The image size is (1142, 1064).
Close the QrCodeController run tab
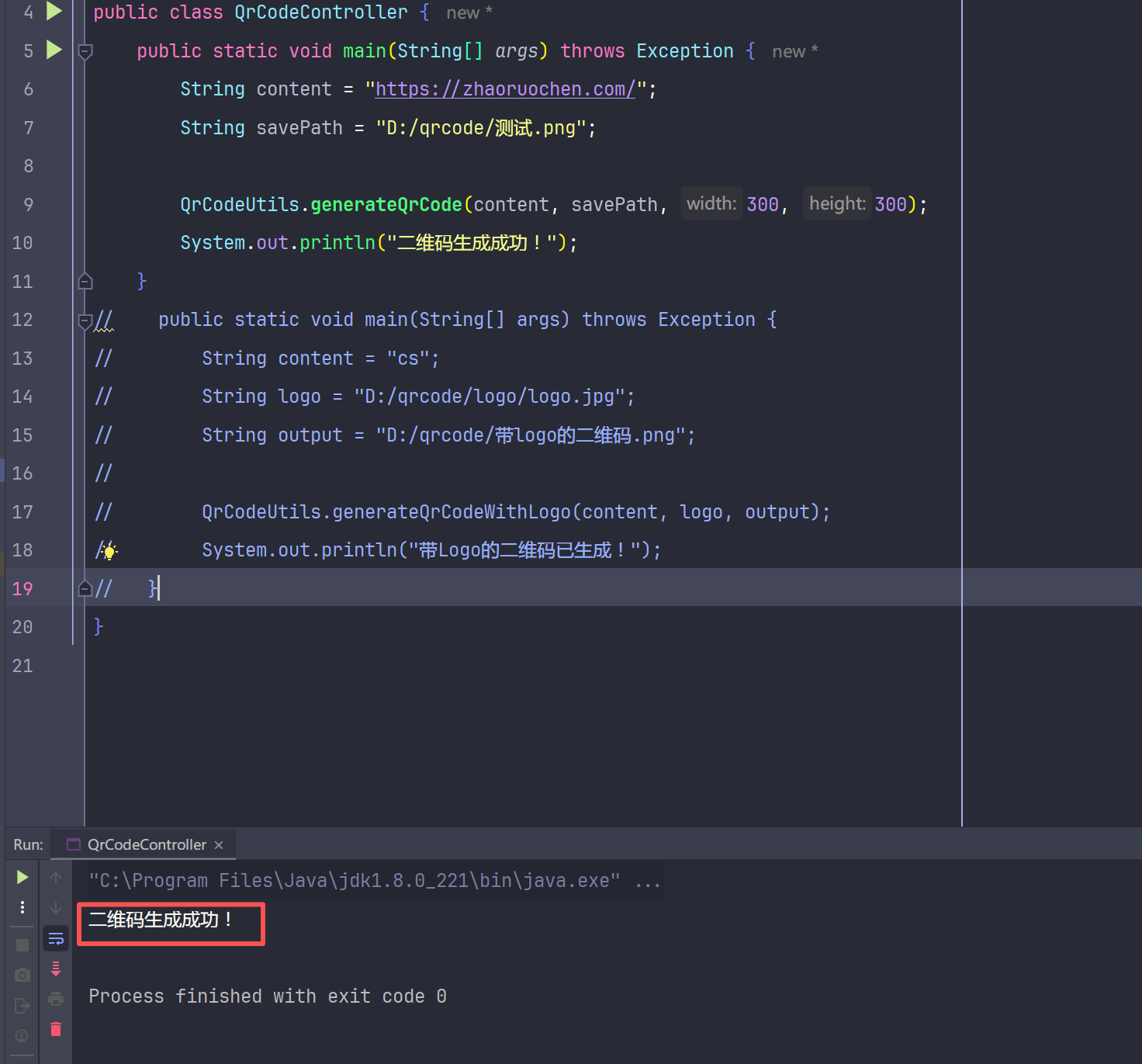pos(219,845)
